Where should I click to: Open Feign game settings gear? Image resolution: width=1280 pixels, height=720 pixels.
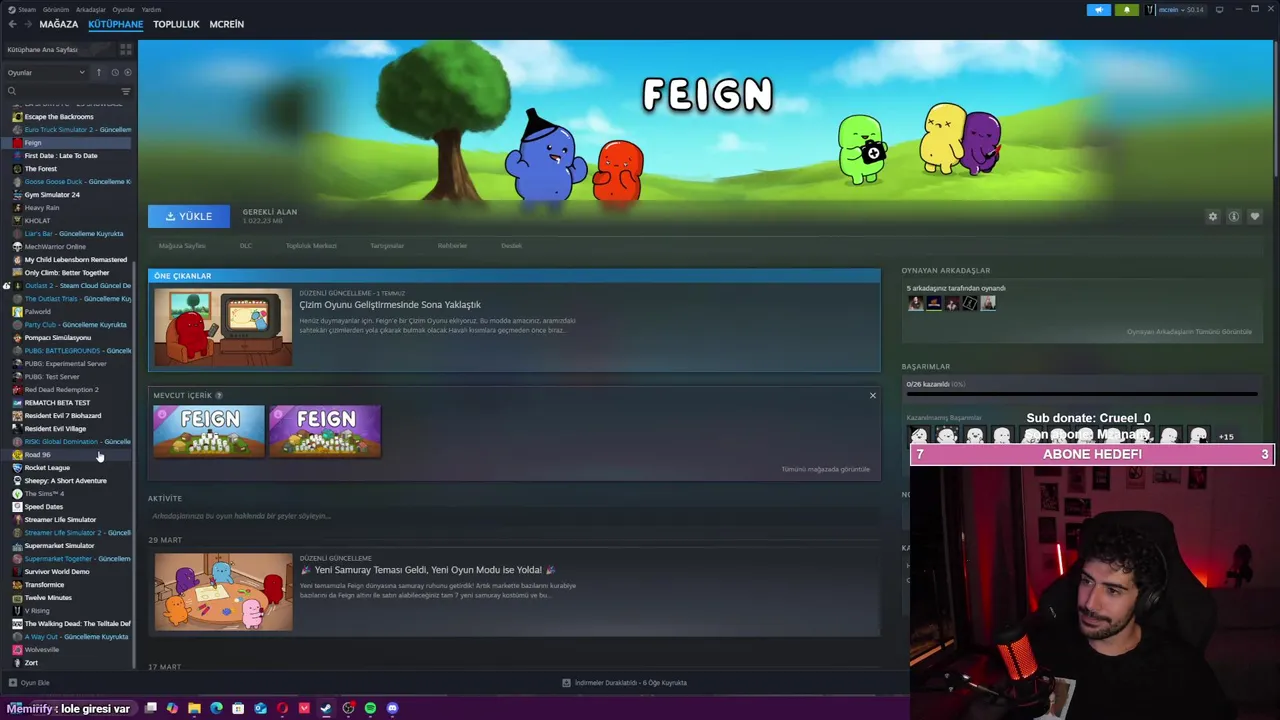tap(1213, 217)
